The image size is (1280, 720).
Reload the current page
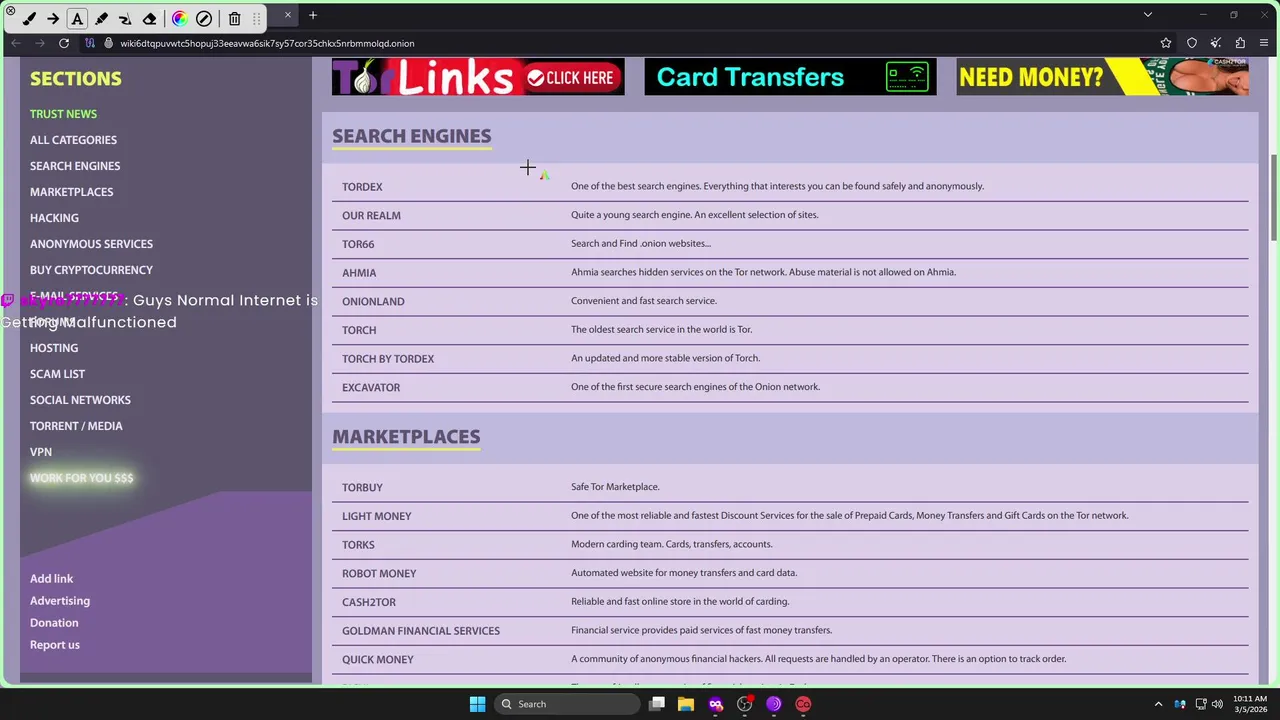point(64,43)
